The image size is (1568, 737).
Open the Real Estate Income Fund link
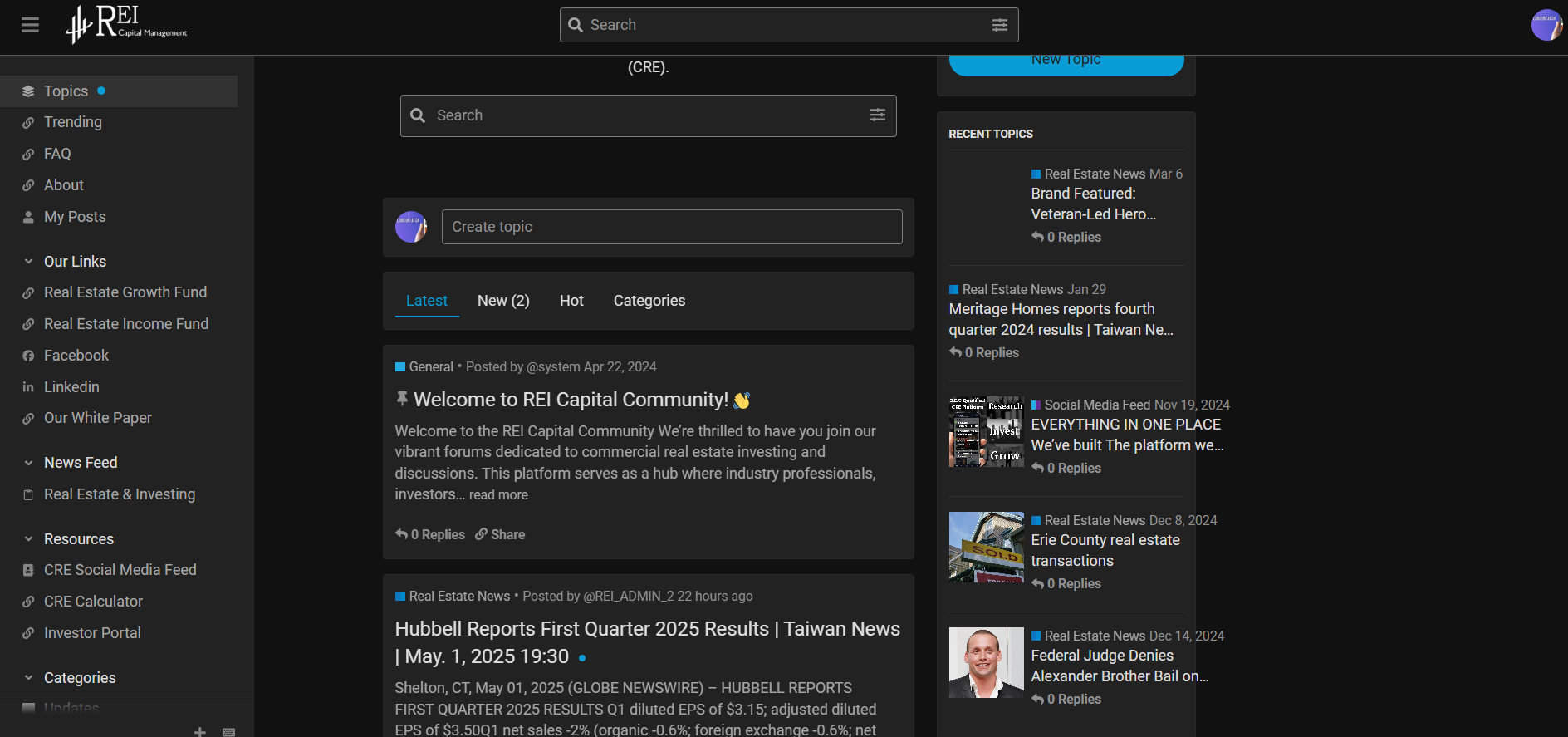click(126, 324)
